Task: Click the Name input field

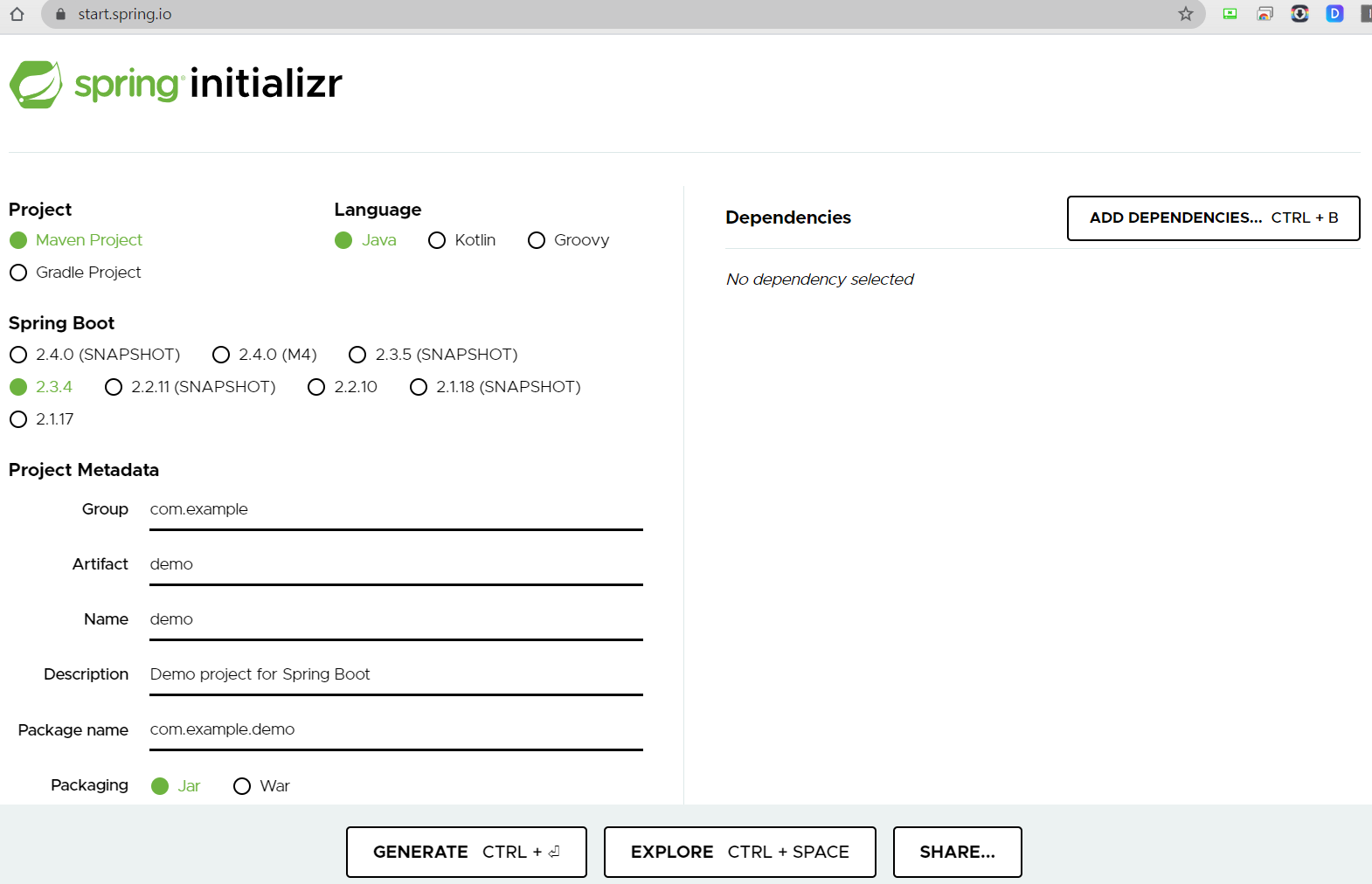Action: click(396, 620)
